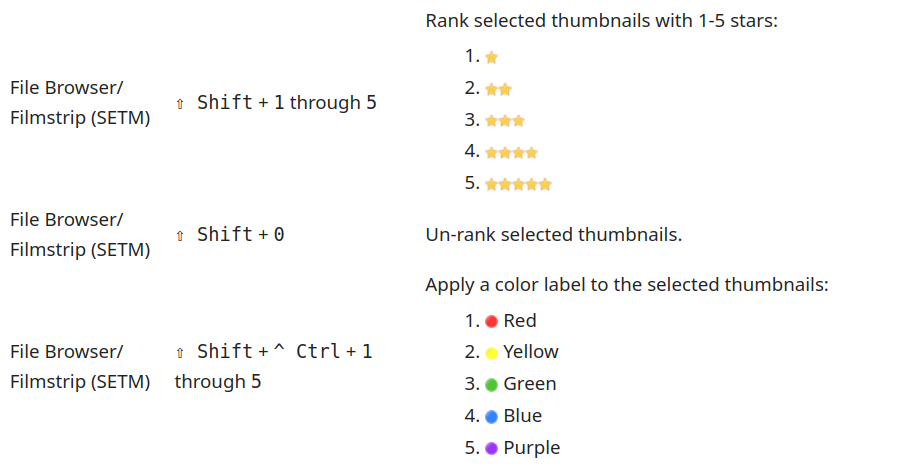The image size is (903, 475).
Task: Click the purple color label dot
Action: tap(492, 448)
